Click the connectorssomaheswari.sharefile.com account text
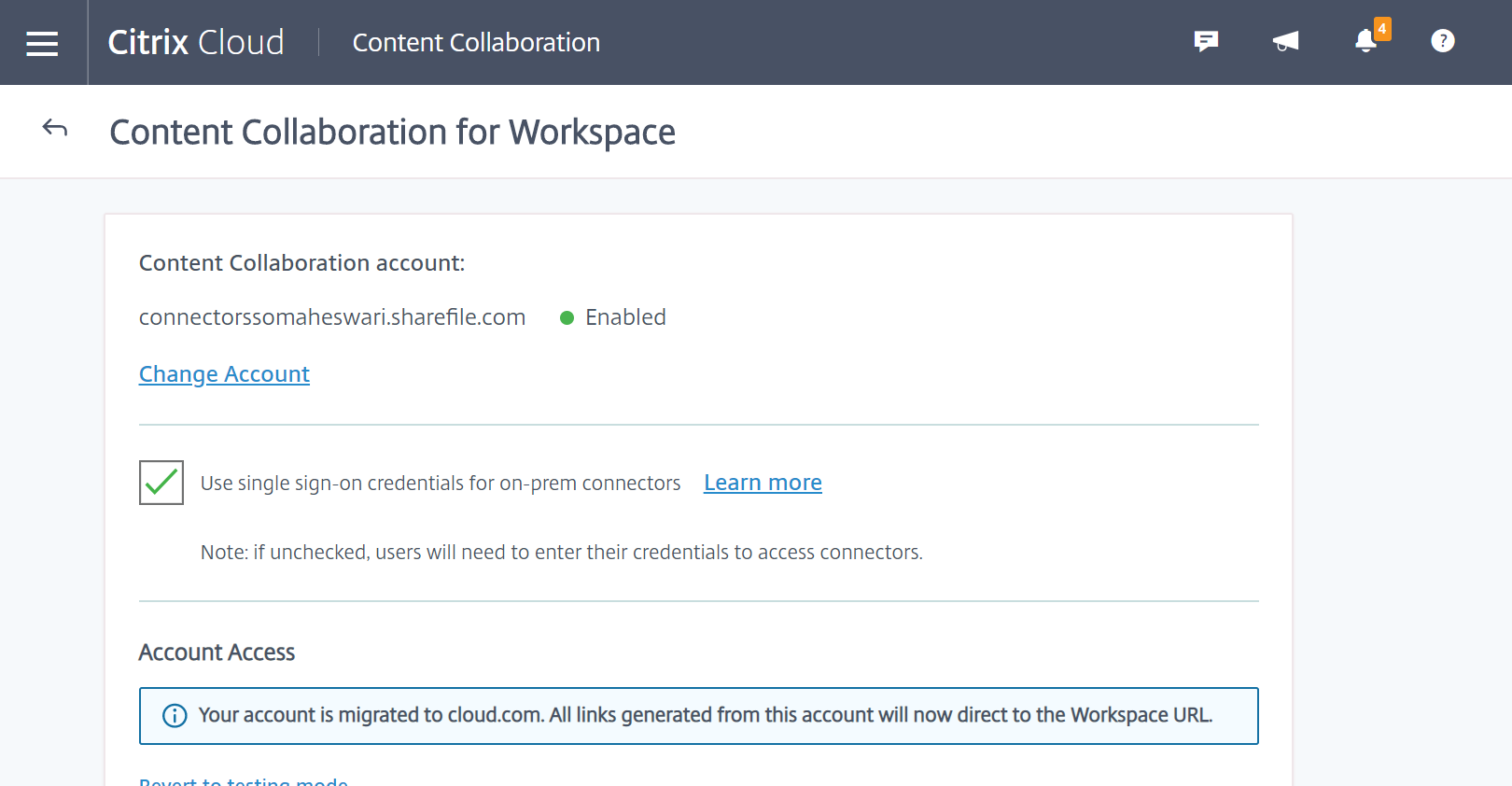Image resolution: width=1512 pixels, height=786 pixels. 332,317
